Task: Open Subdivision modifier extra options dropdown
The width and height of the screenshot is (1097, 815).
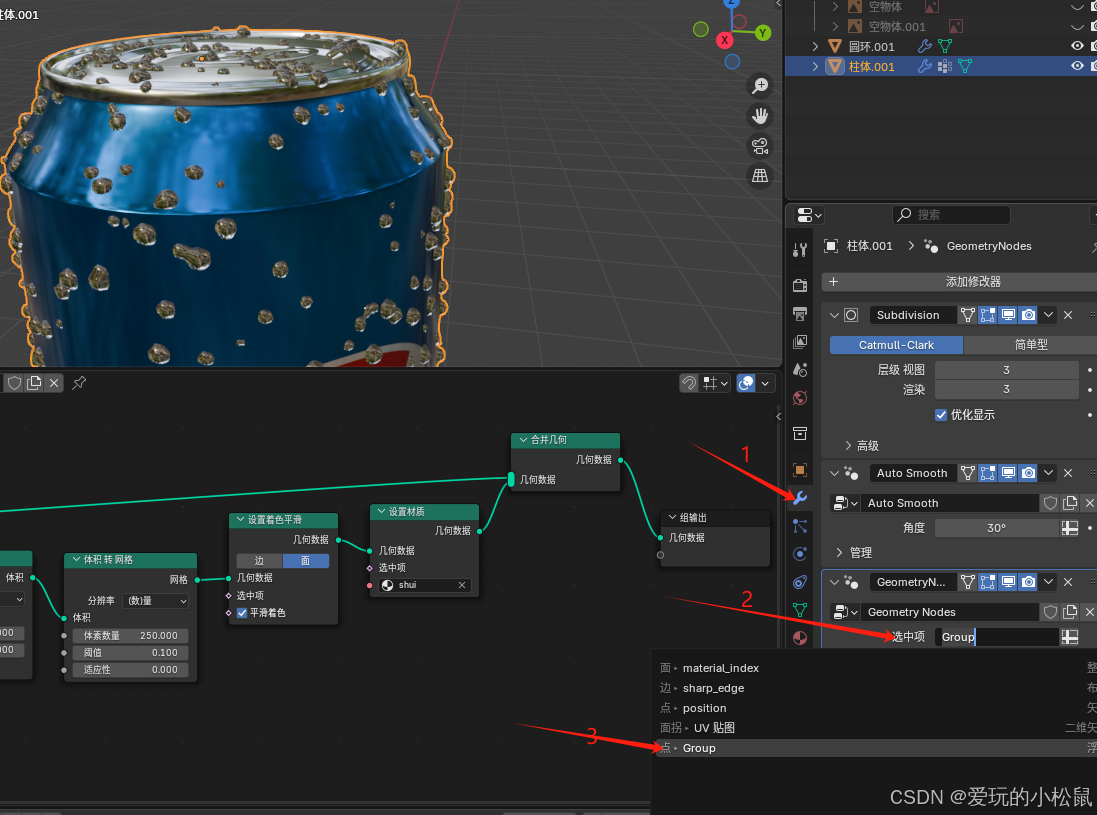Action: click(x=1048, y=315)
